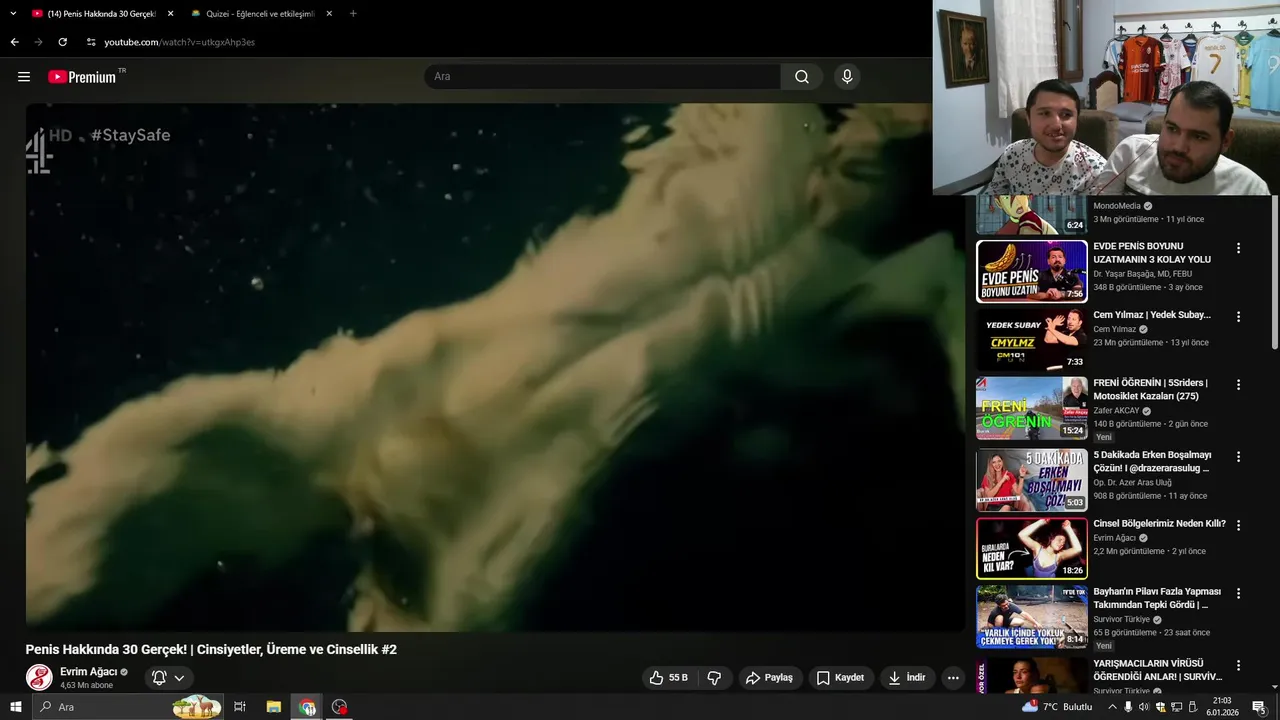Image resolution: width=1280 pixels, height=720 pixels.
Task: Click the MondoMedia channel name
Action: click(x=1117, y=206)
